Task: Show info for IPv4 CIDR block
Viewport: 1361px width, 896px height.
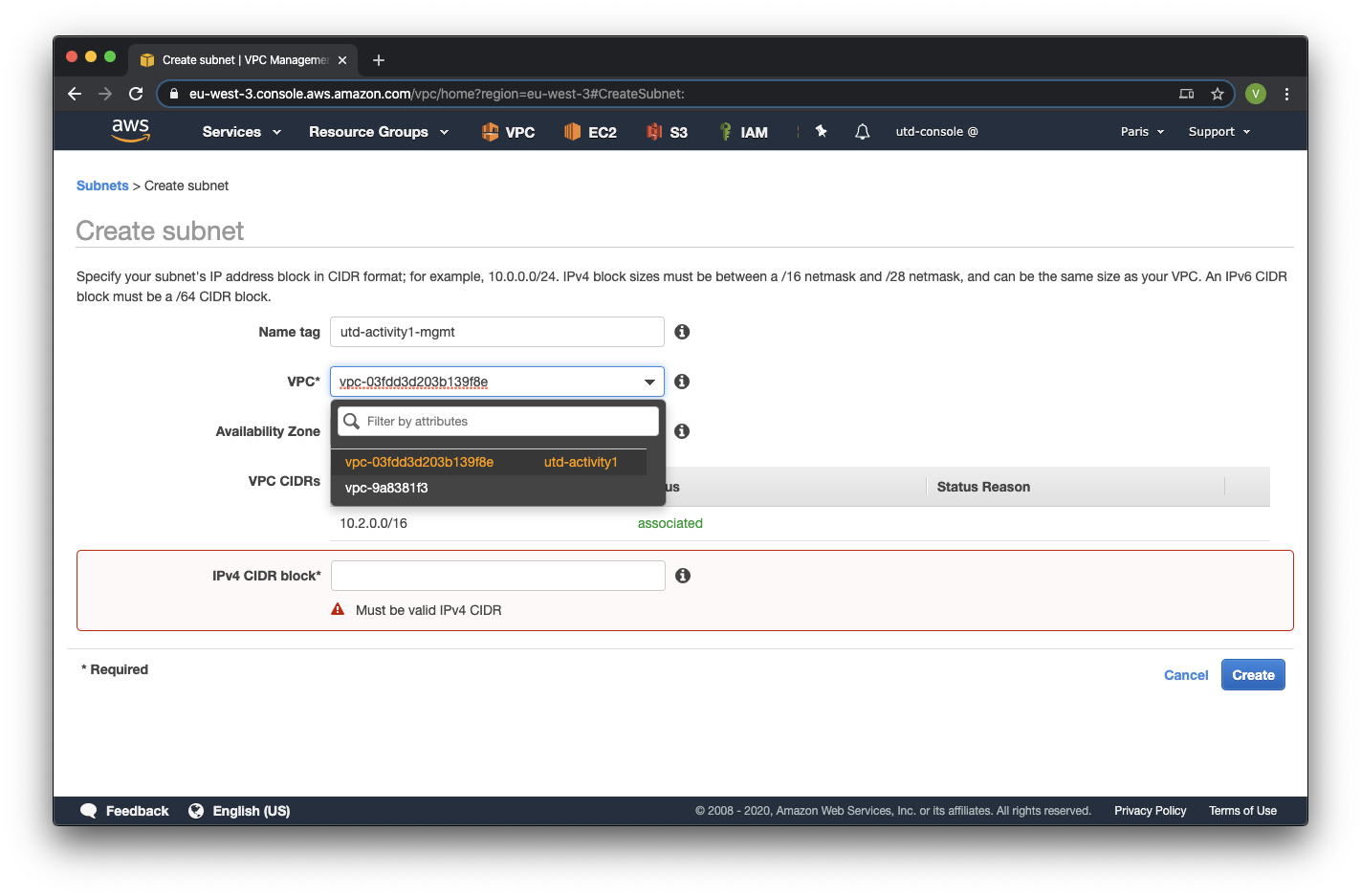Action: (683, 576)
